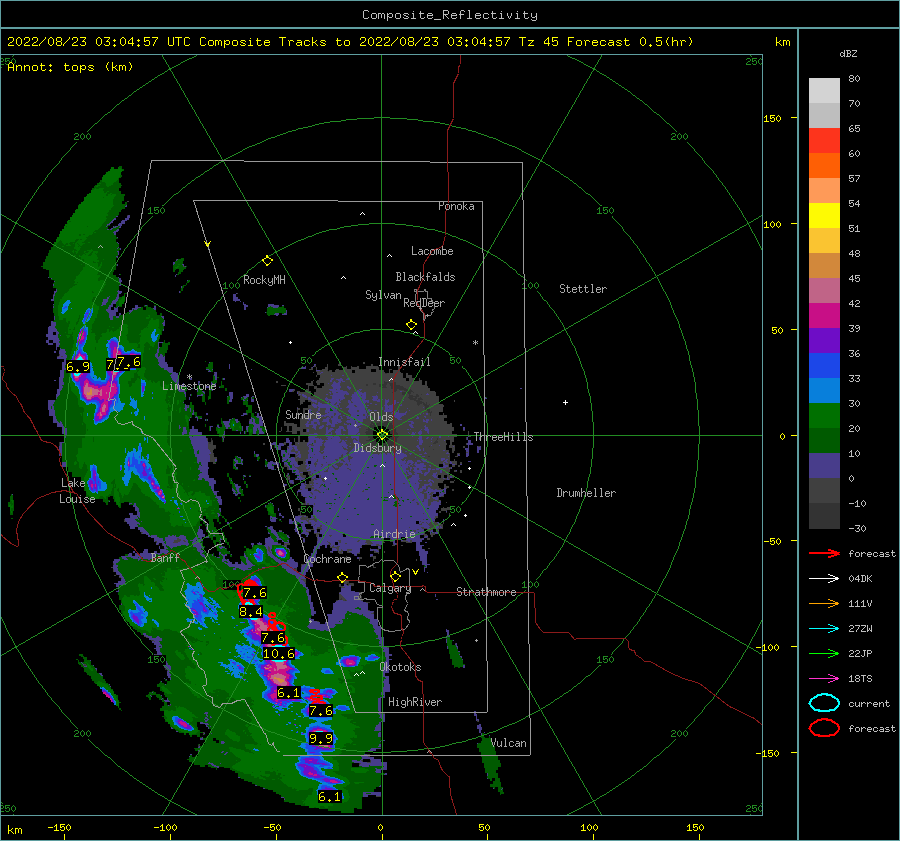Click the Limestone label
Viewport: 900px width, 841px height.
pos(189,386)
